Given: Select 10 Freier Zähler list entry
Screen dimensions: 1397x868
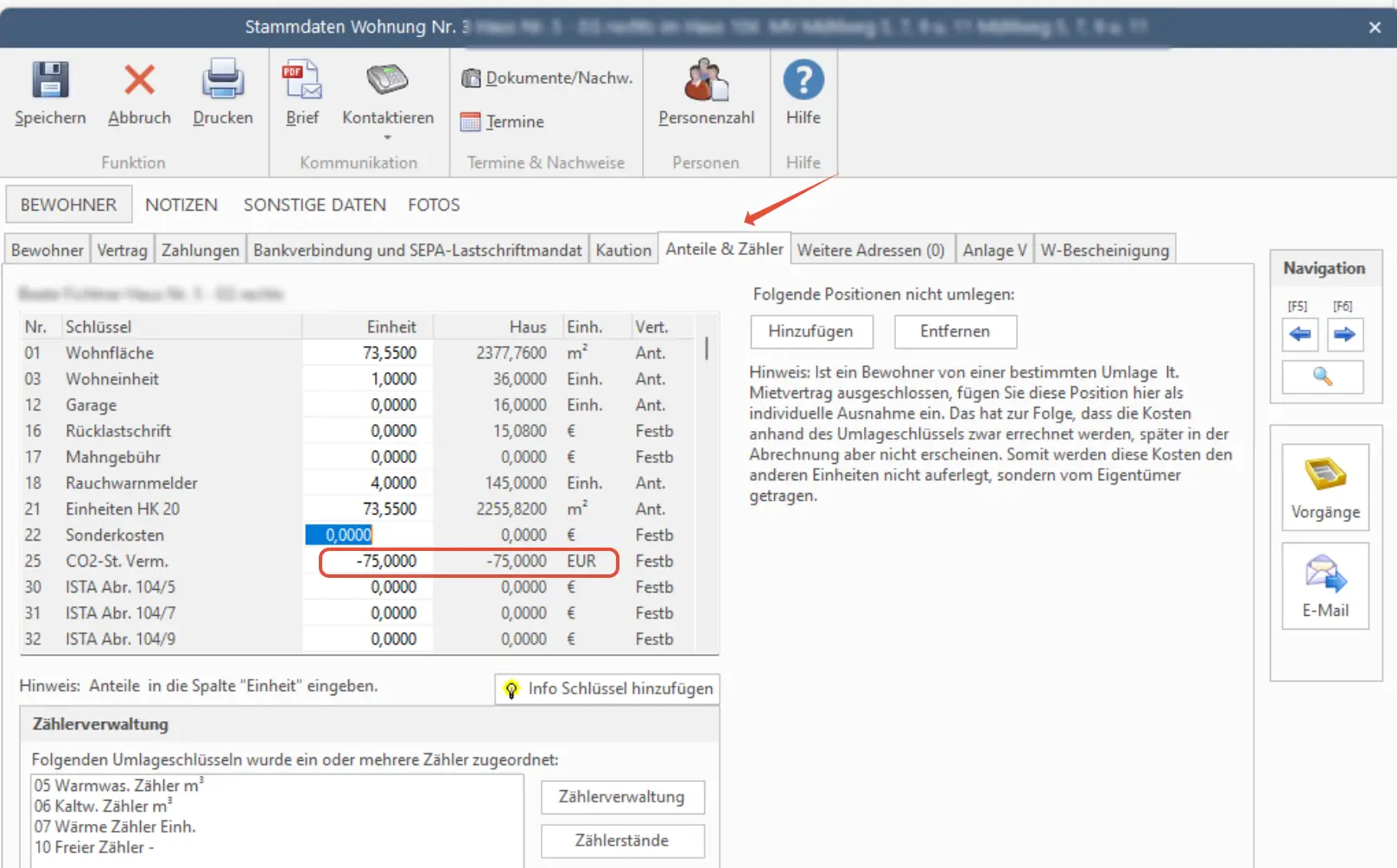Looking at the screenshot, I should tap(94, 847).
